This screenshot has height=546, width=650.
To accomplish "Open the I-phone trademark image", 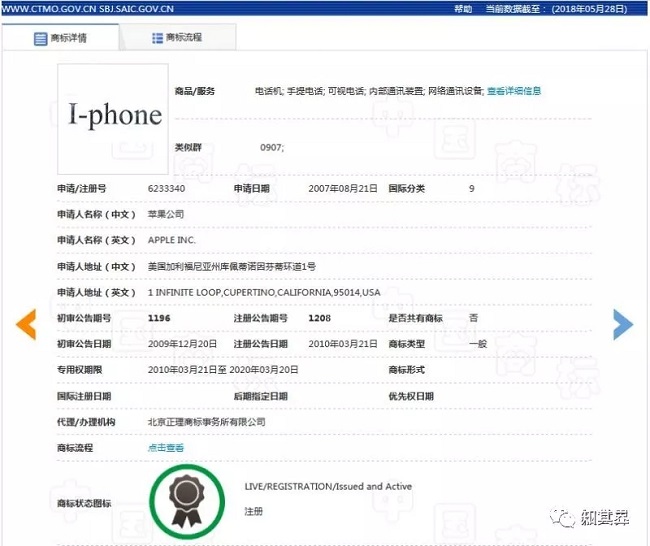I will tap(115, 116).
